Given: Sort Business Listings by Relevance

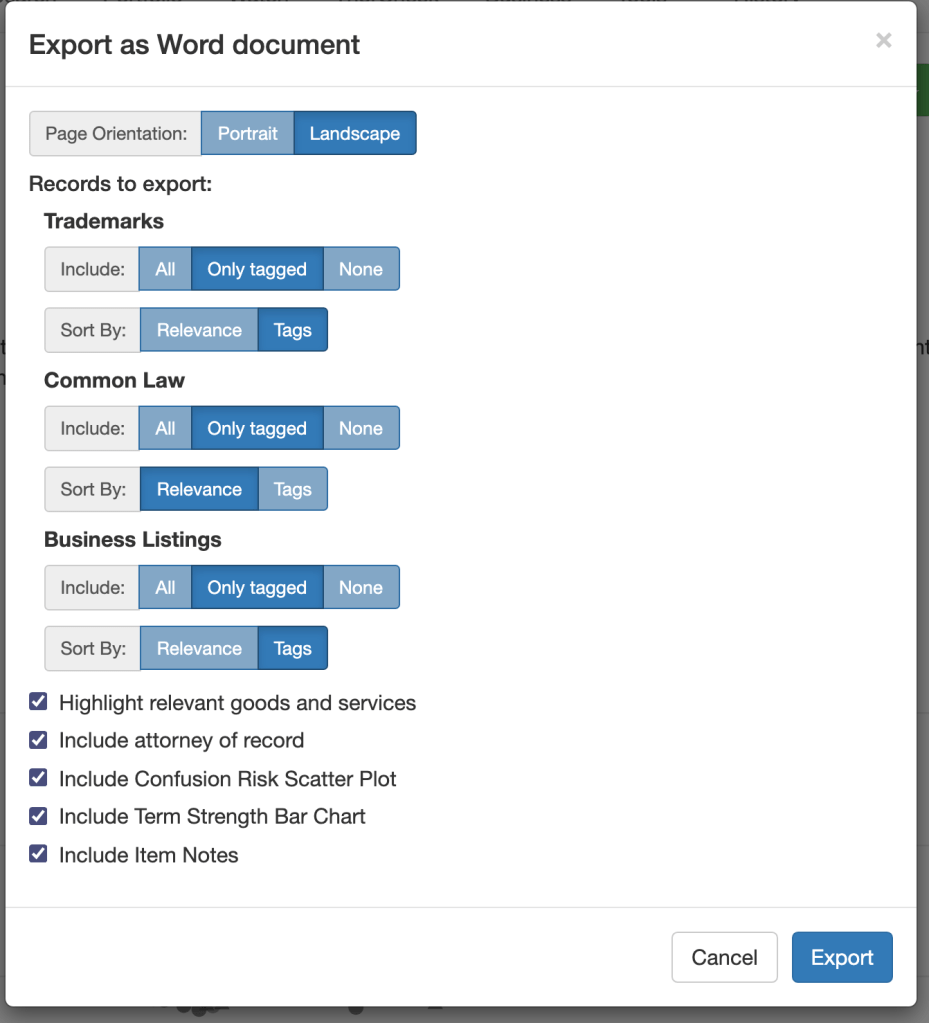Looking at the screenshot, I should pyautogui.click(x=199, y=648).
